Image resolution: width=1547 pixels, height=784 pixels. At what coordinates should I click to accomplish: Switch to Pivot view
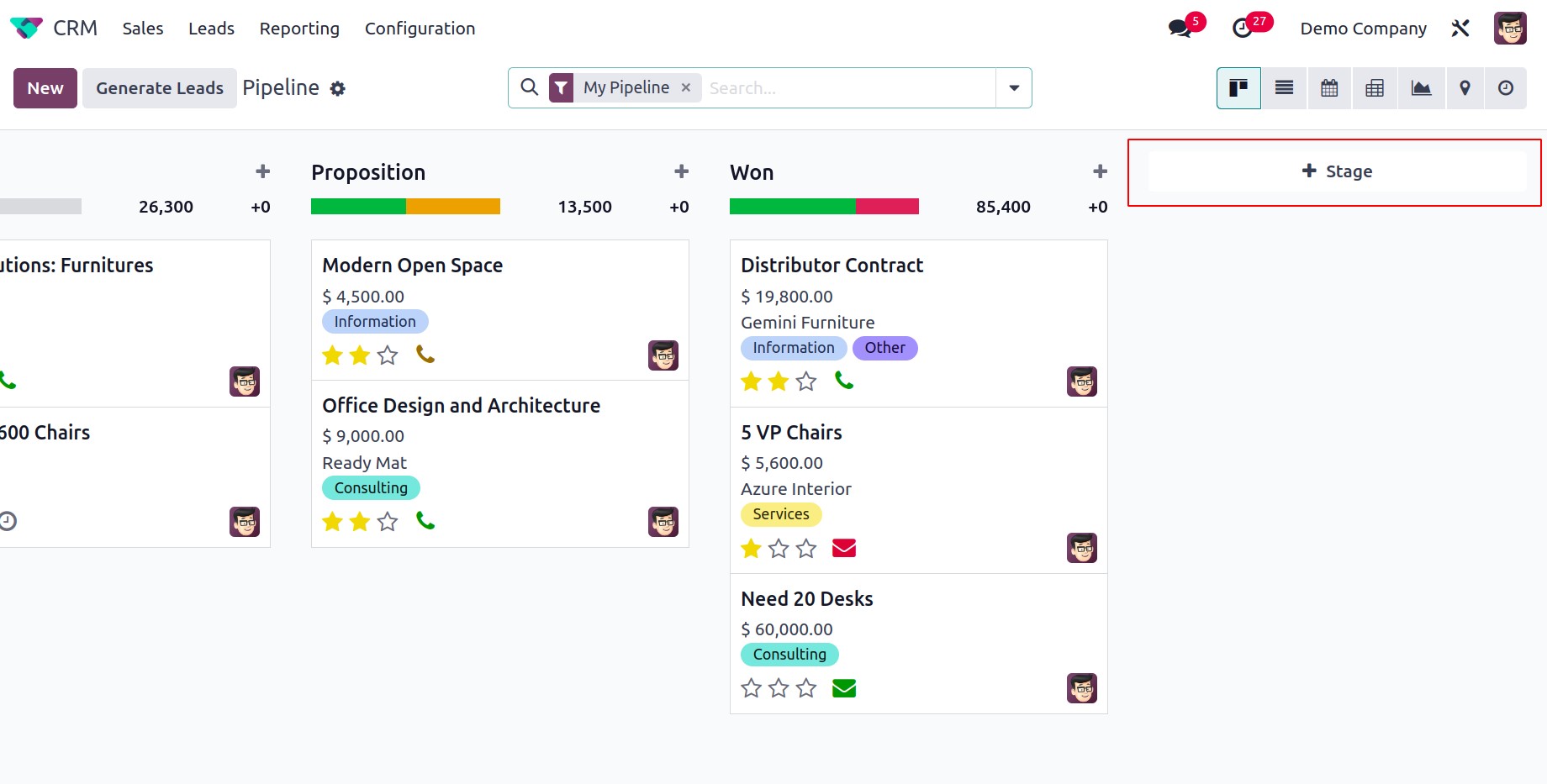1375,88
